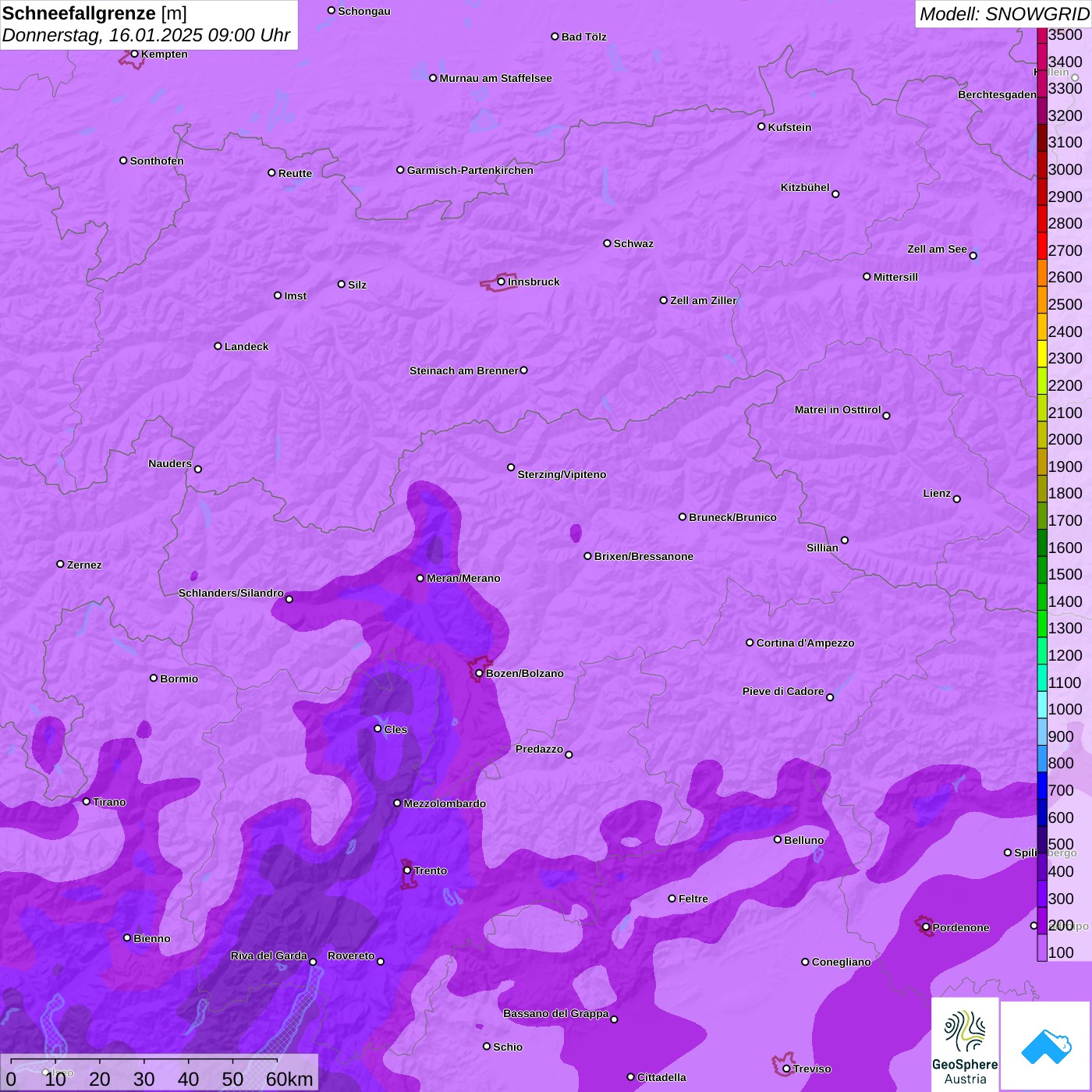The image size is (1092, 1092).
Task: Click the Rovereto label
Action: pos(351,955)
